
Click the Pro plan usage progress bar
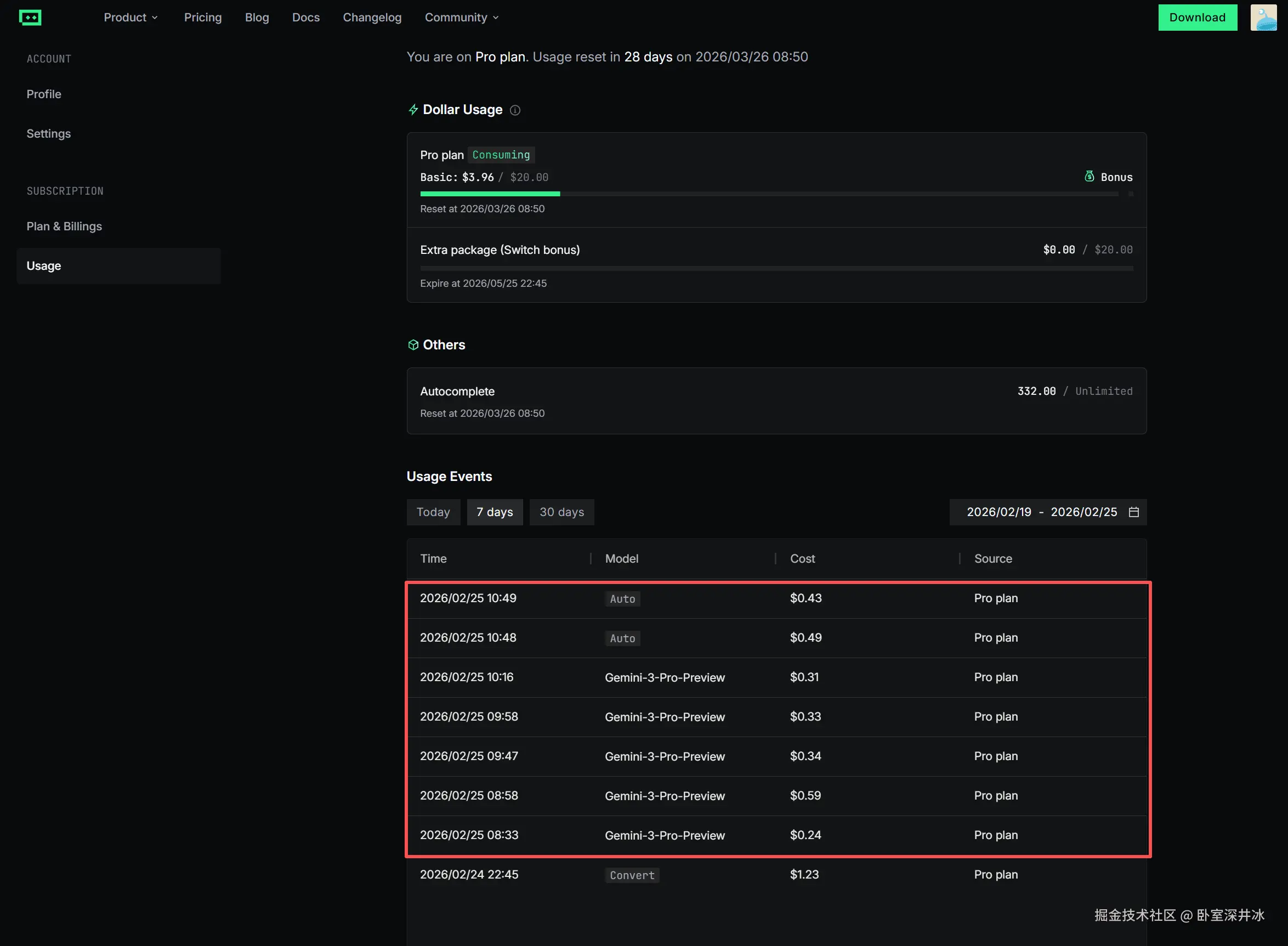[x=769, y=194]
